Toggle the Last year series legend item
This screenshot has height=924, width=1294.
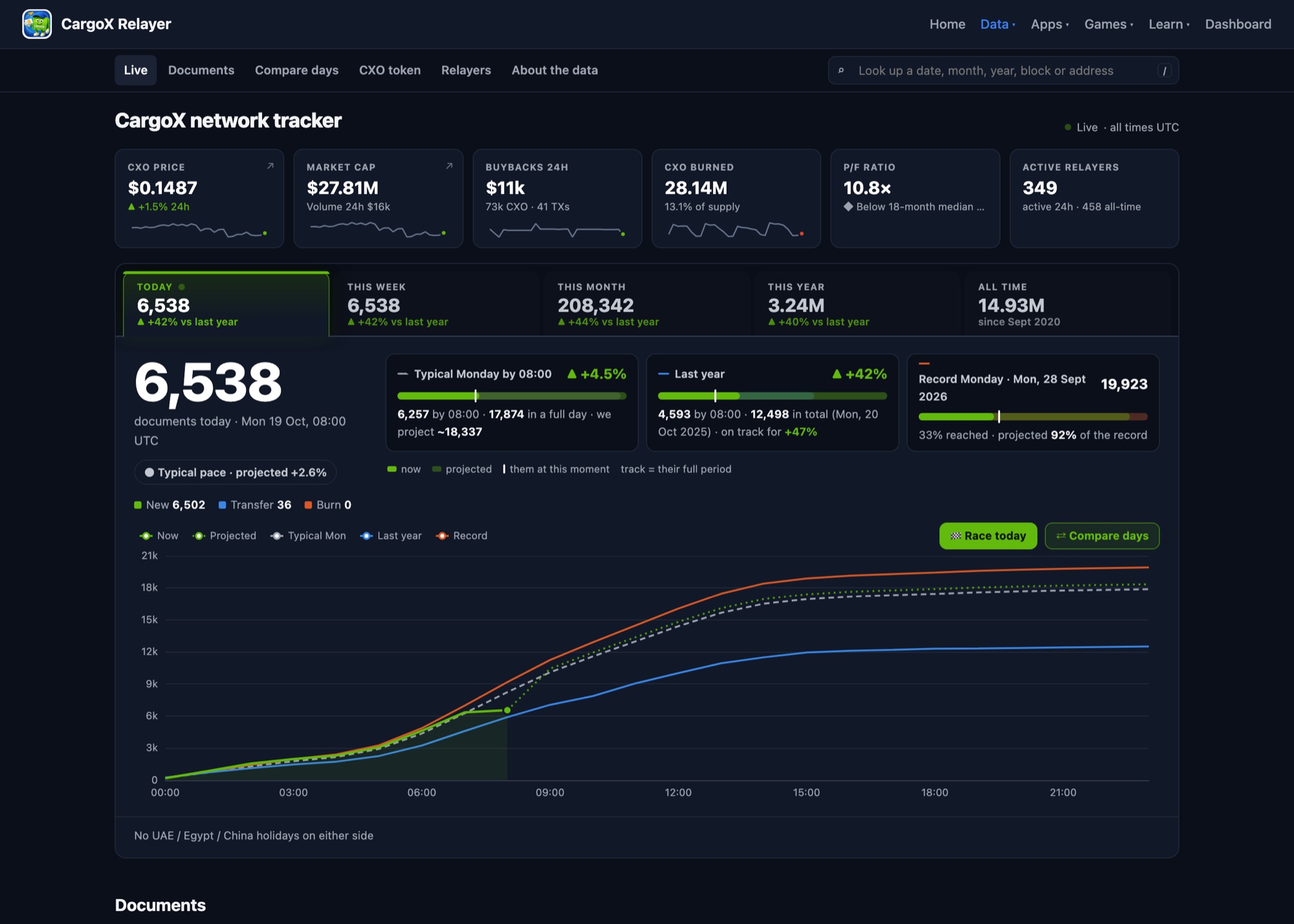pyautogui.click(x=391, y=536)
